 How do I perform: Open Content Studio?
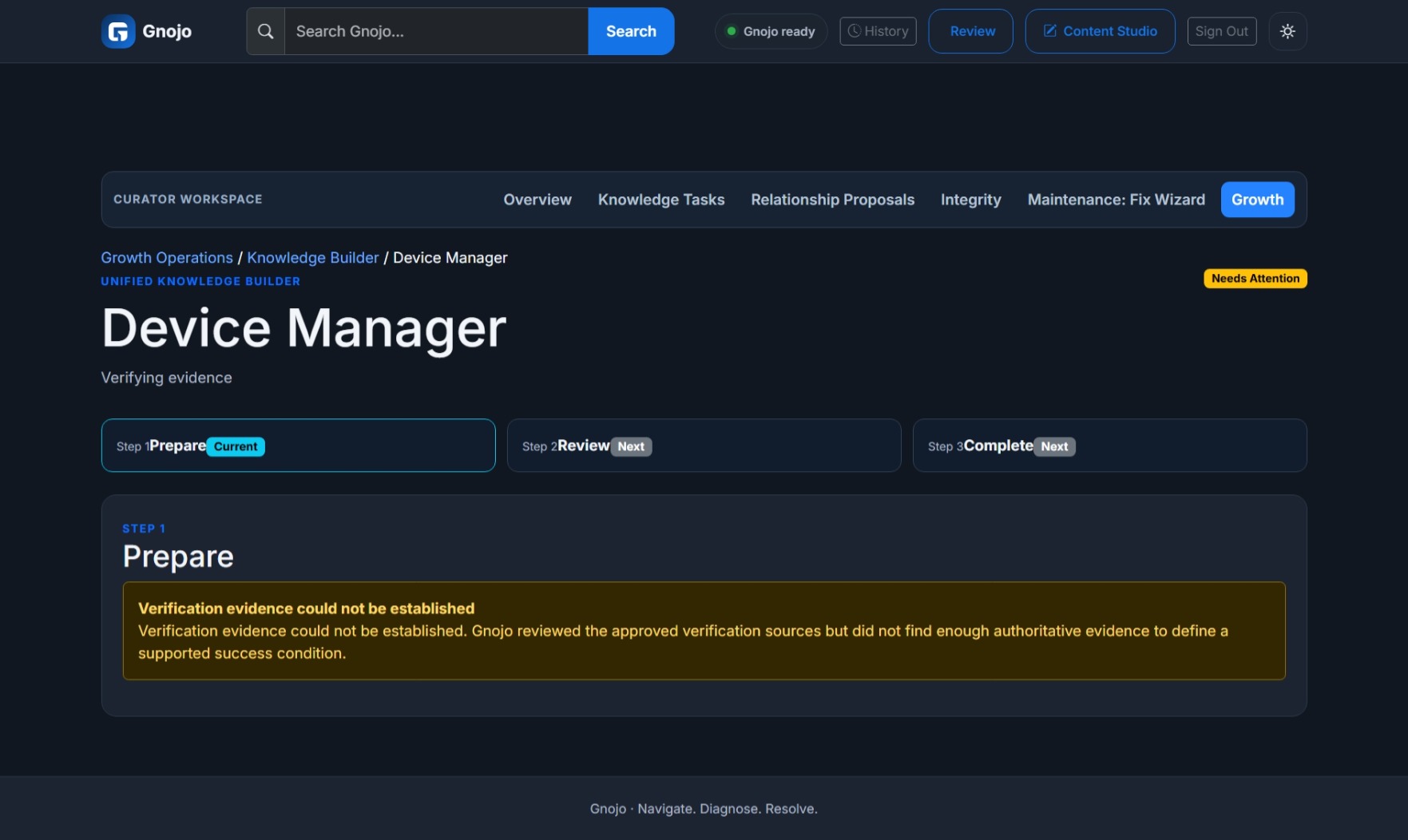[x=1100, y=31]
